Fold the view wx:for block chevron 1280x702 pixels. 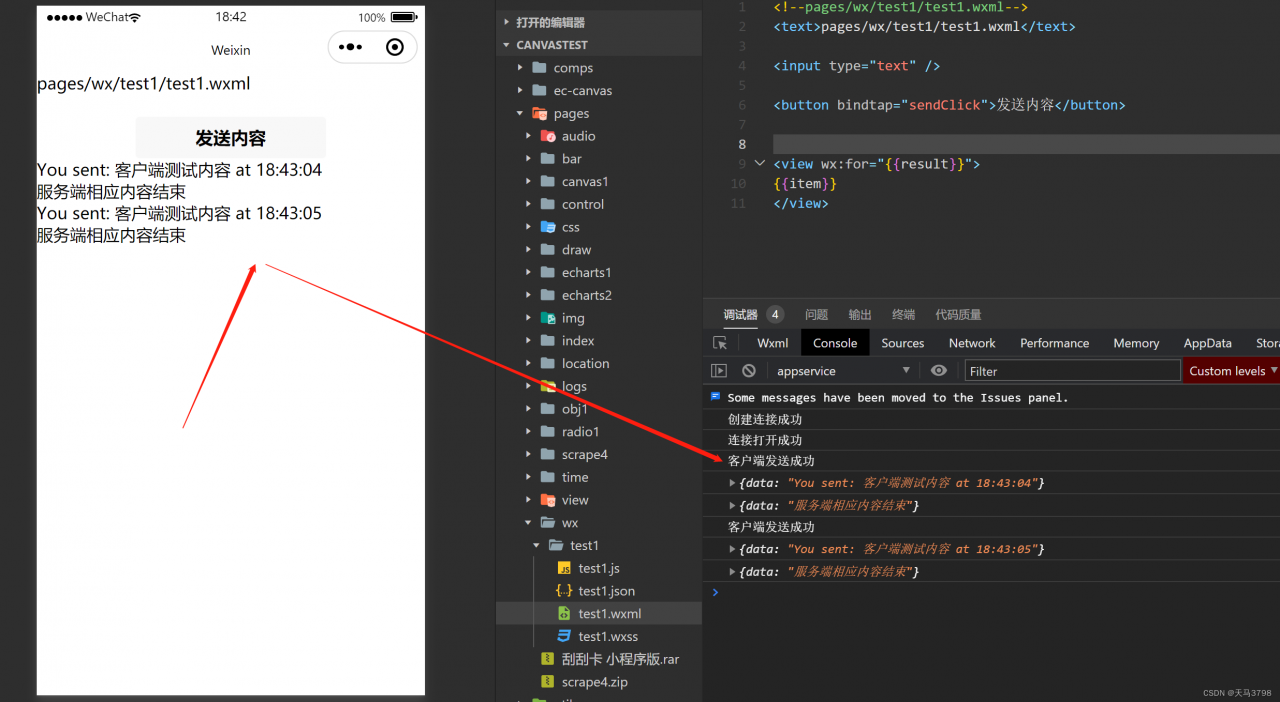(760, 164)
